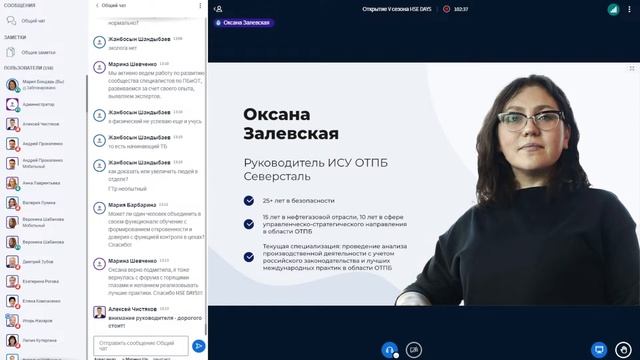
Task: Click the Мария Барбарина name in the chat
Action: coord(132,205)
